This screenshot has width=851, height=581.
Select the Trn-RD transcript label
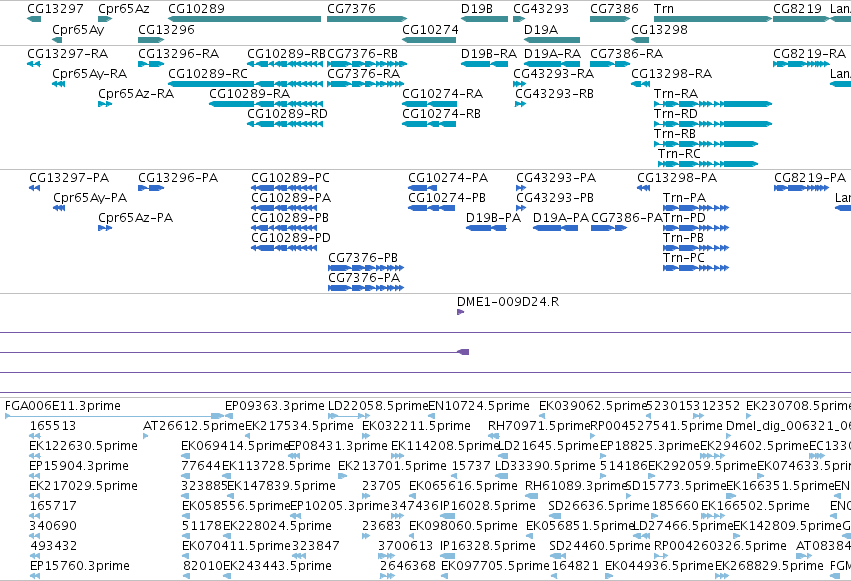[x=676, y=114]
